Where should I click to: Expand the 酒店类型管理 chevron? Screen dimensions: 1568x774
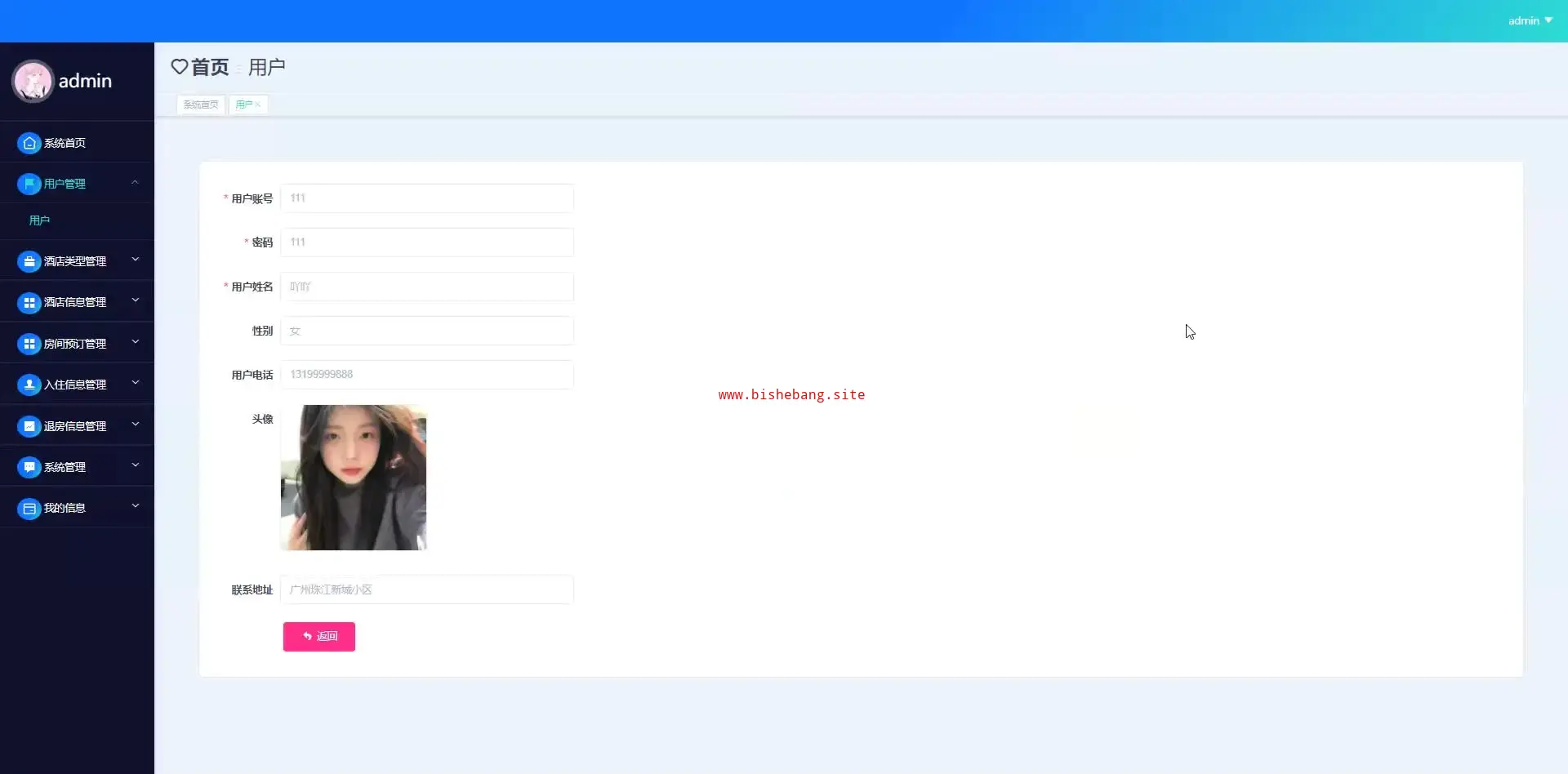[x=136, y=260]
